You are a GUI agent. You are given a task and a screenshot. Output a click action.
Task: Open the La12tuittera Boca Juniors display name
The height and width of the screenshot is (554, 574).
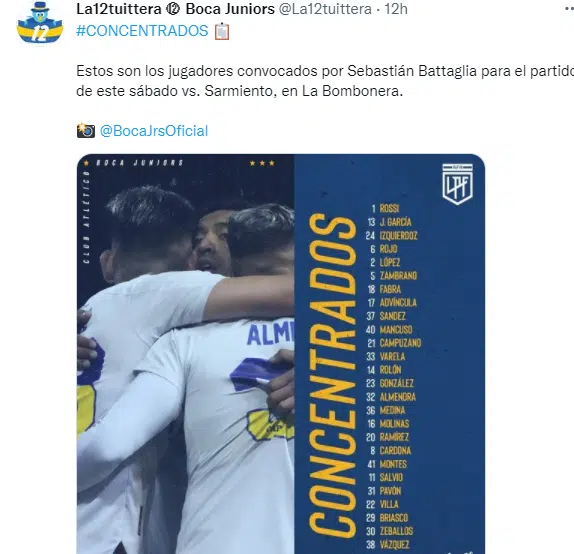click(175, 9)
